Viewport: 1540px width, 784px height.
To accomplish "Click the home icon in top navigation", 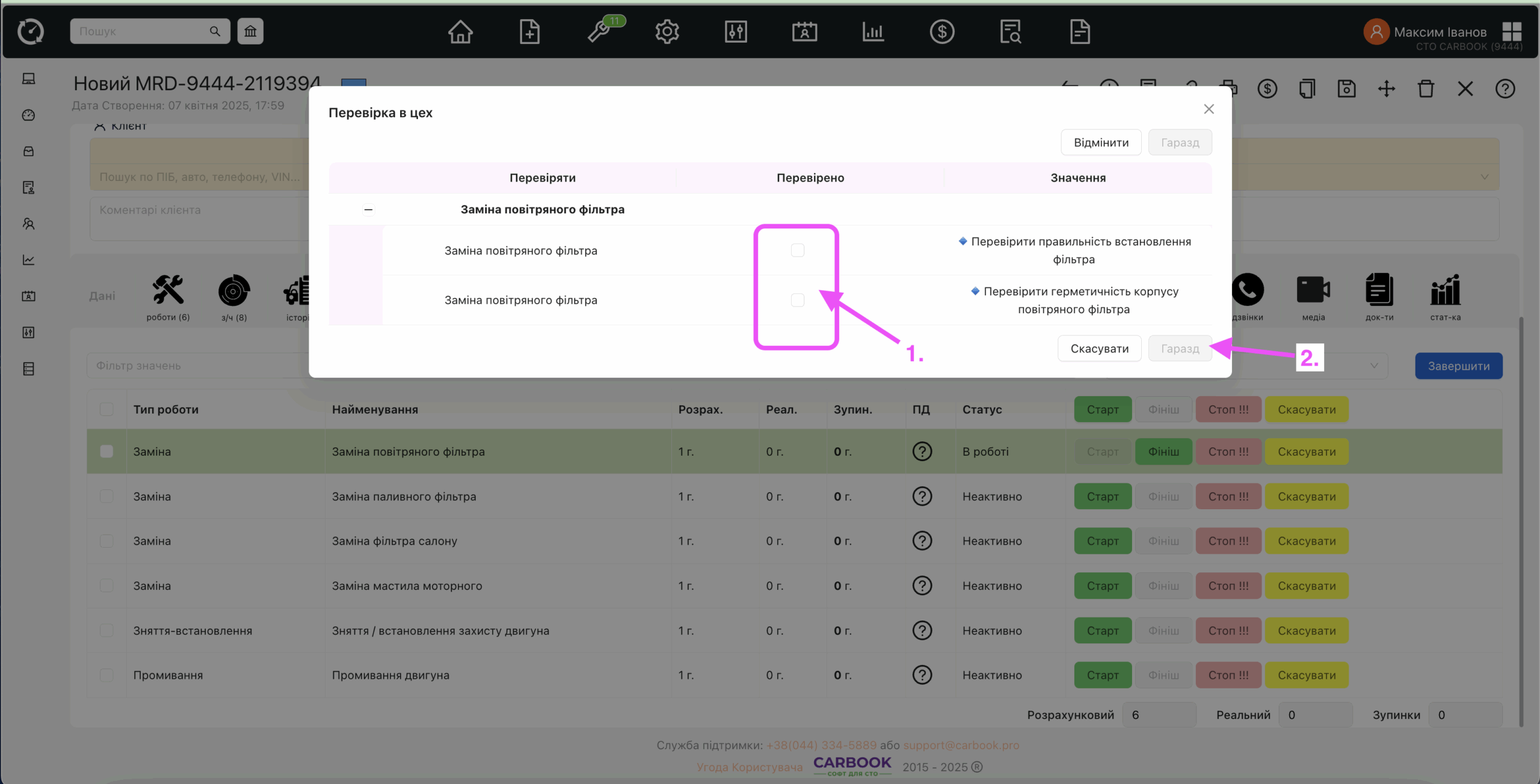I will [x=460, y=31].
